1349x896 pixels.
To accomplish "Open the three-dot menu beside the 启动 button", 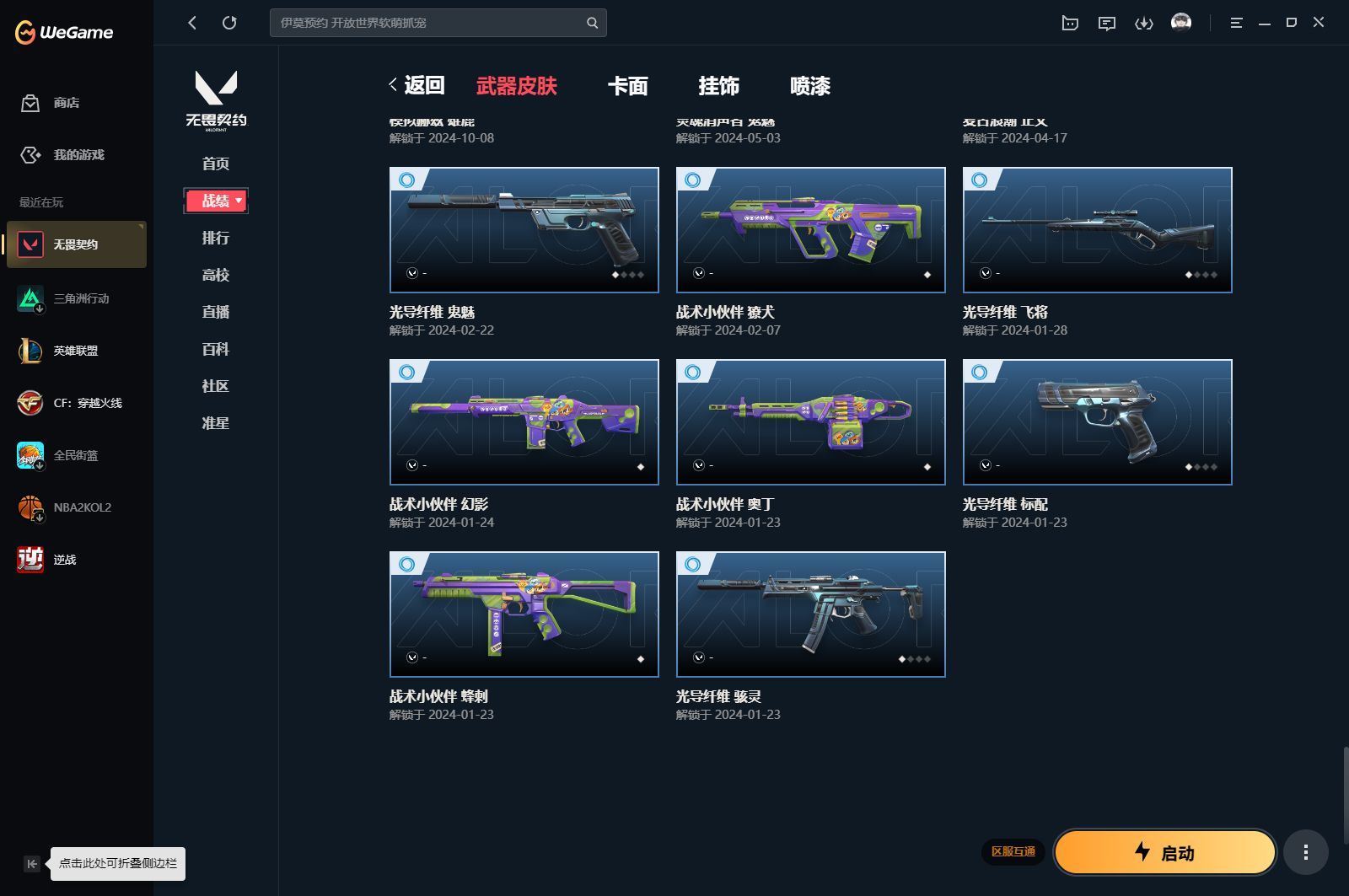I will [x=1305, y=852].
